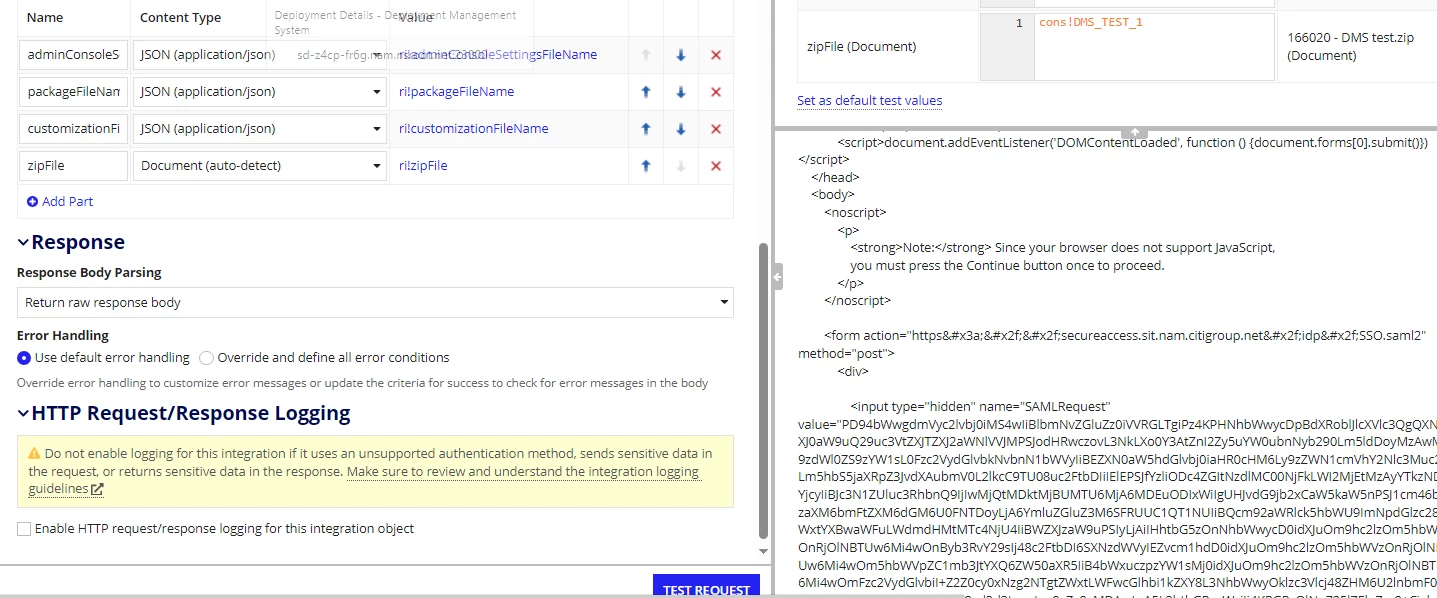Move packageFileName part up
The image size is (1437, 598).
tap(646, 92)
